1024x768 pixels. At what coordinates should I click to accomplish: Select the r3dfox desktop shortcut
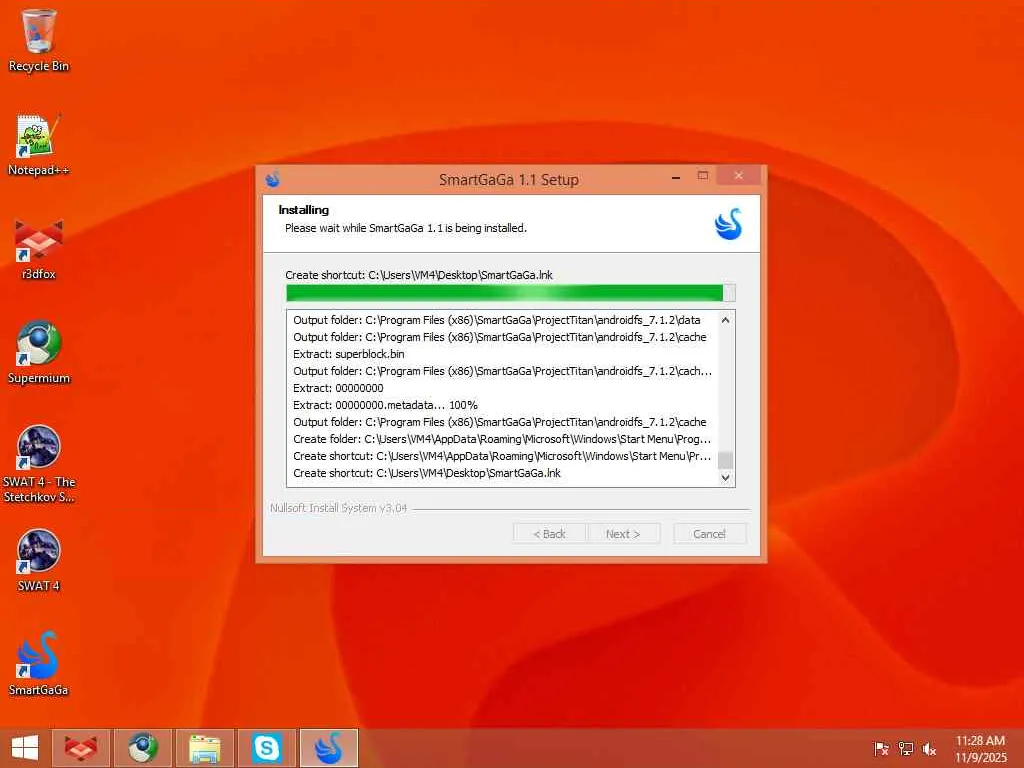click(x=39, y=249)
